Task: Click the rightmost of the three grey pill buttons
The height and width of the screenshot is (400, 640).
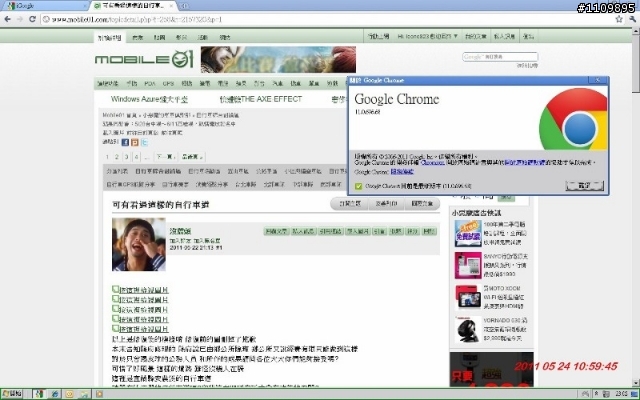Action: (x=422, y=203)
